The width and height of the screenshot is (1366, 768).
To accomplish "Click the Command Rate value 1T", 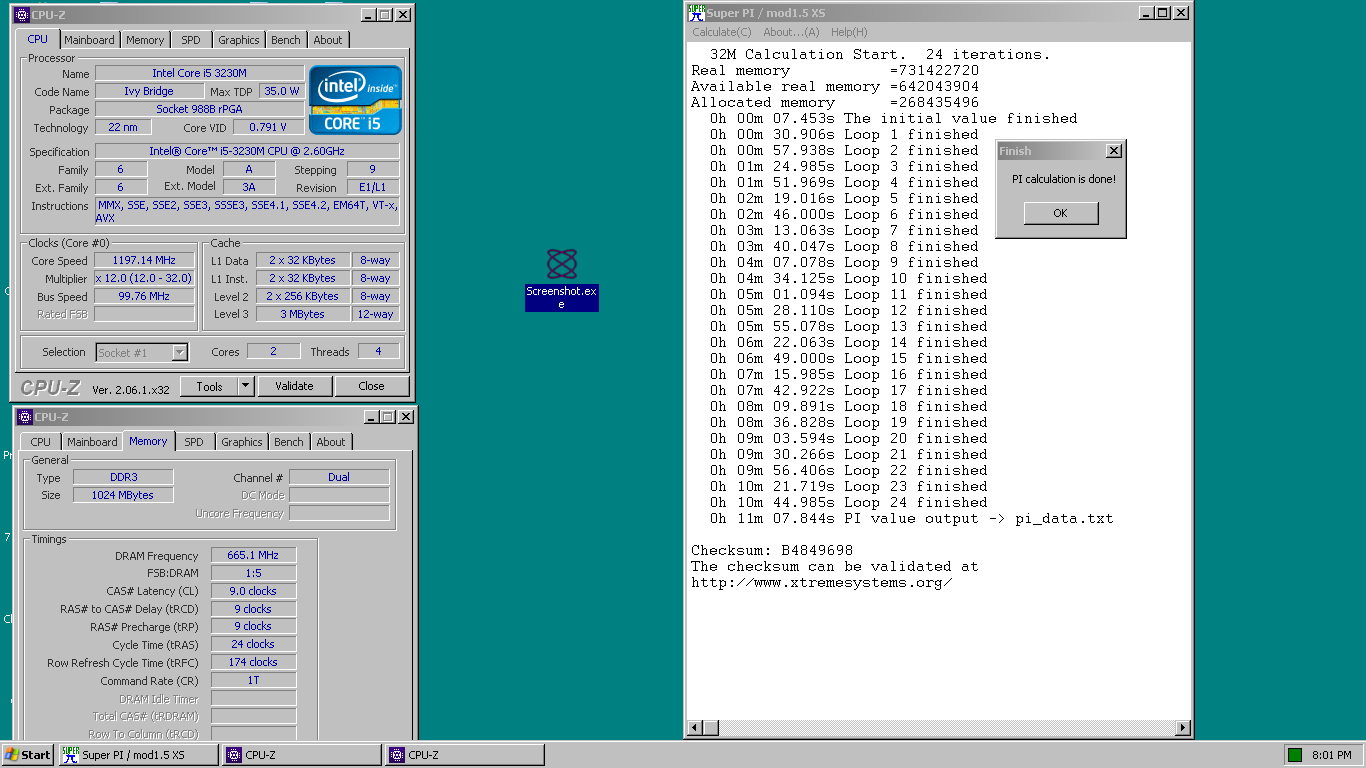I will tap(253, 681).
